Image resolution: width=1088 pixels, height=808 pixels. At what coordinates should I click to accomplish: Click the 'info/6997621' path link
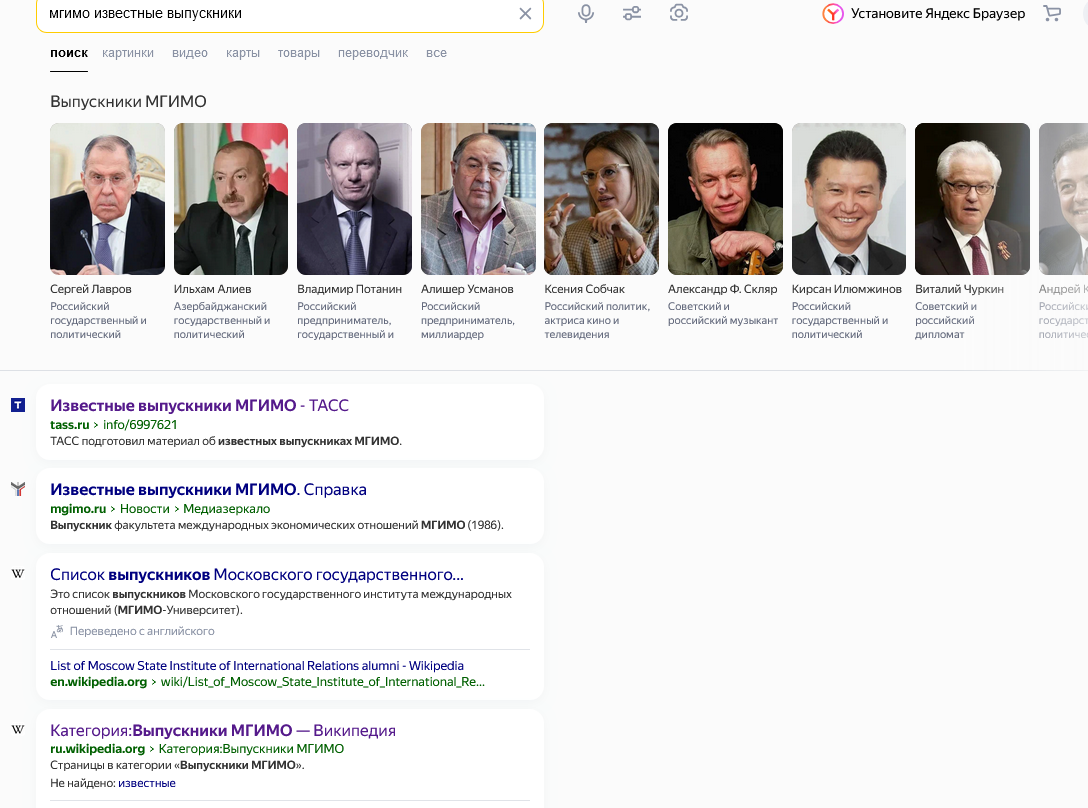tap(140, 425)
